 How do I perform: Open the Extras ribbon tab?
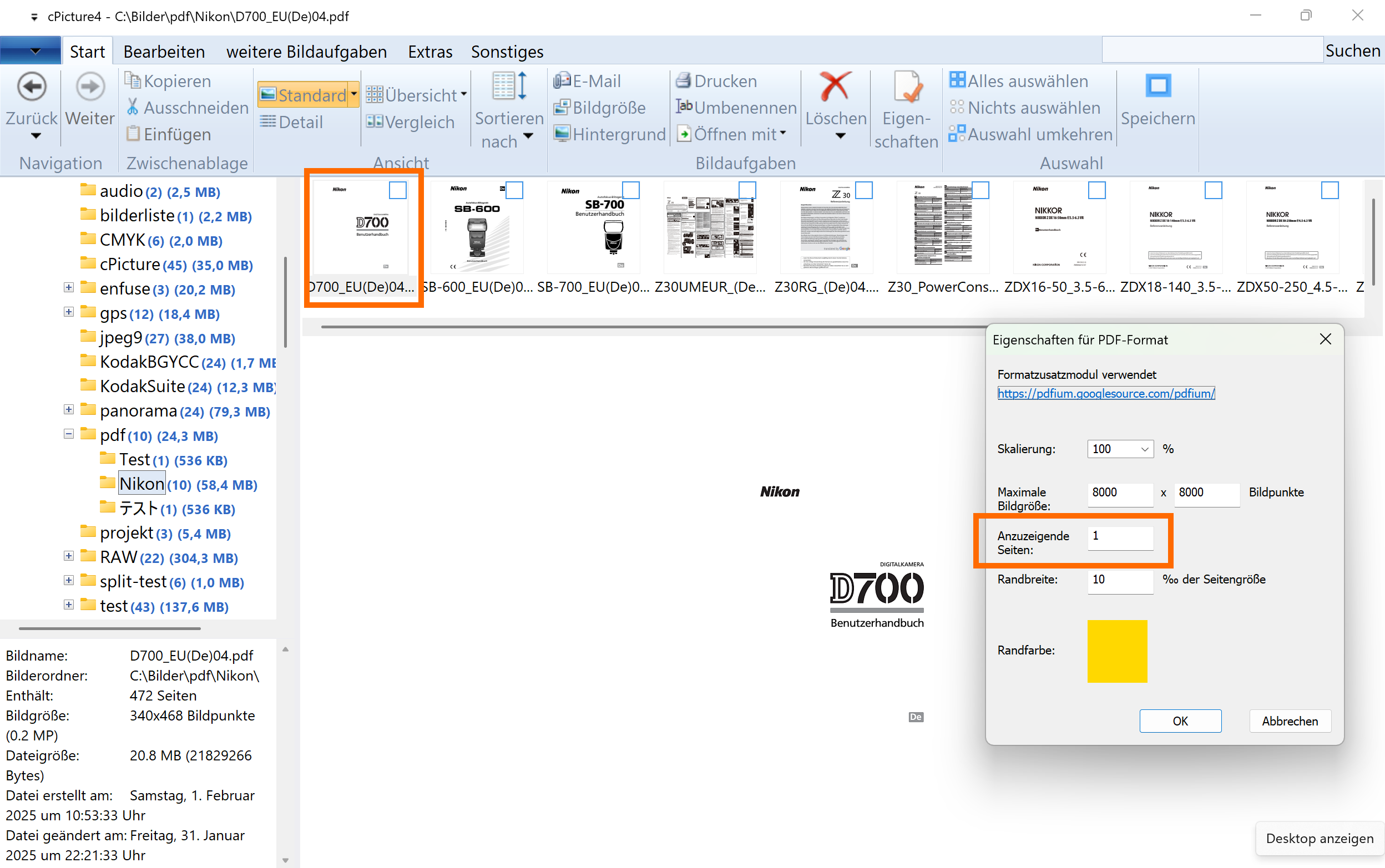coord(429,52)
